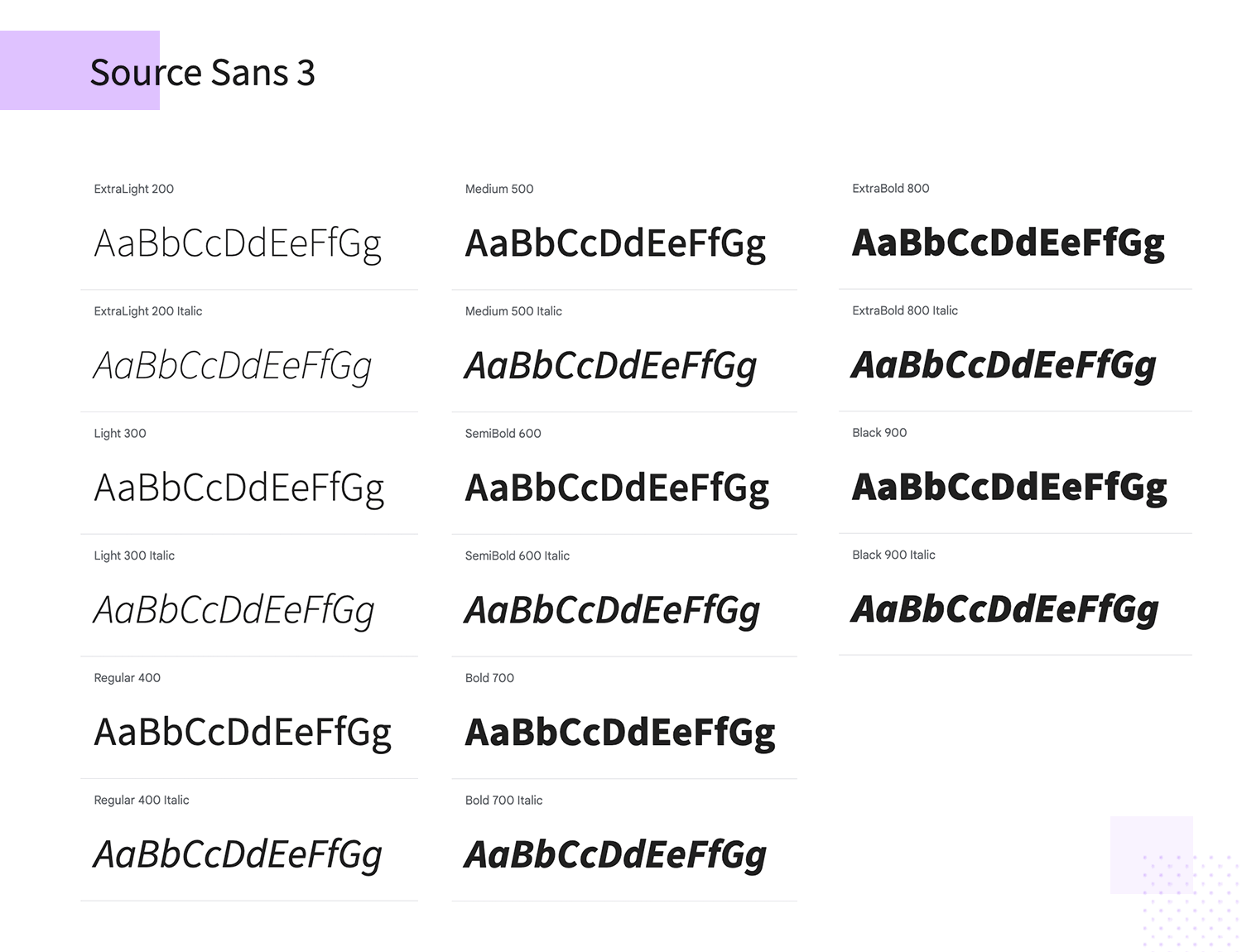Click the Black 900 label

click(879, 432)
